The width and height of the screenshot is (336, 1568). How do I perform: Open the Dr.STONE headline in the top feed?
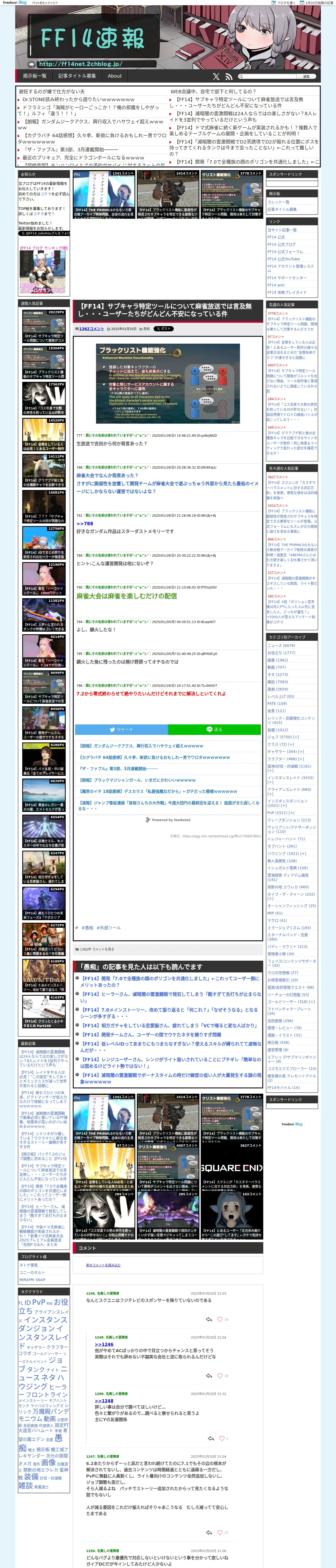pos(79,99)
